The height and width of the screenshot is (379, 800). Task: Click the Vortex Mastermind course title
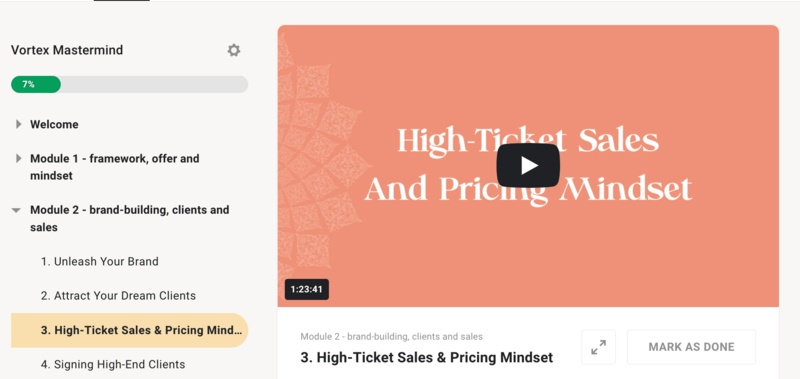[x=67, y=50]
